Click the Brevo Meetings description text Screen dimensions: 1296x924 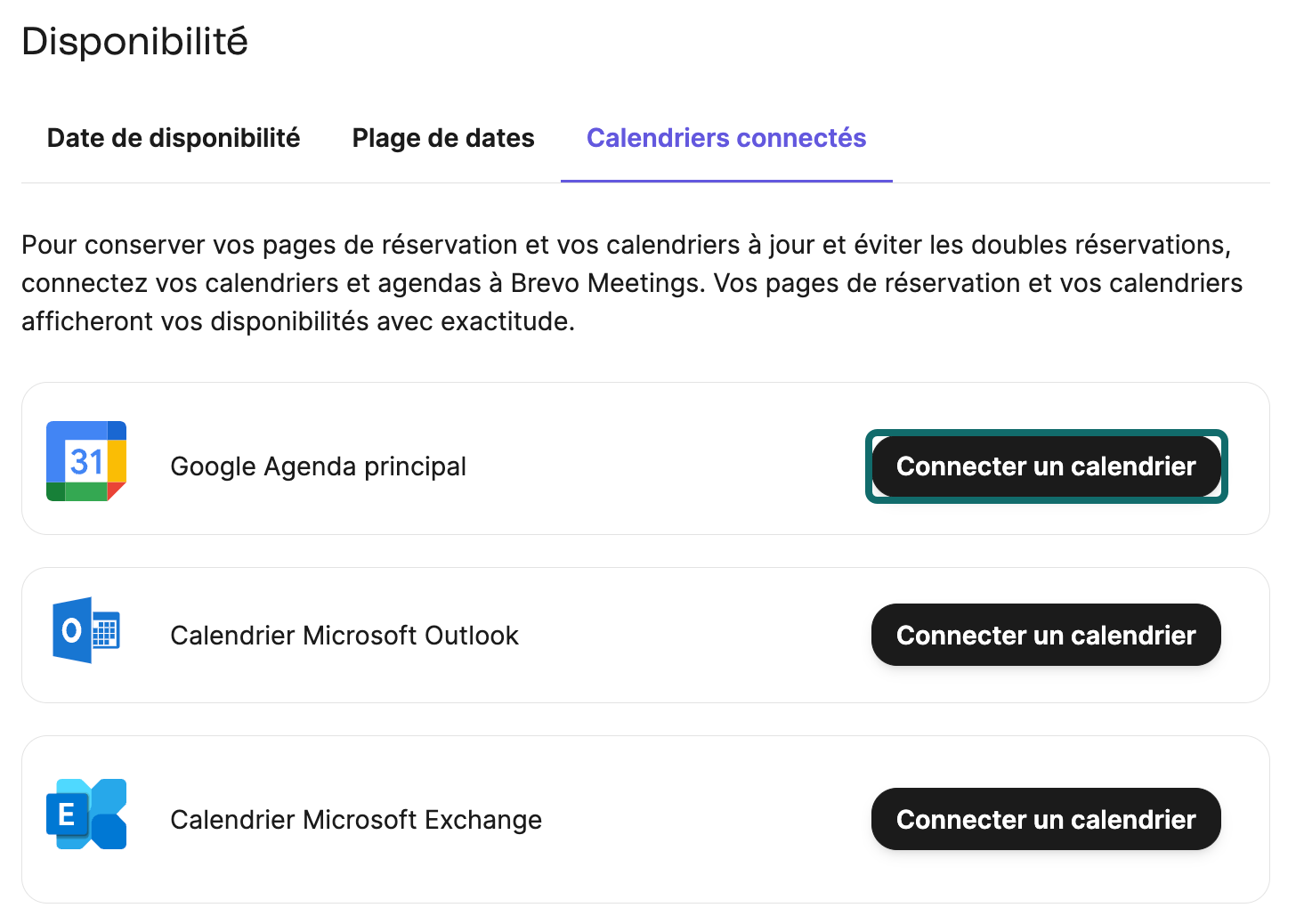point(632,283)
